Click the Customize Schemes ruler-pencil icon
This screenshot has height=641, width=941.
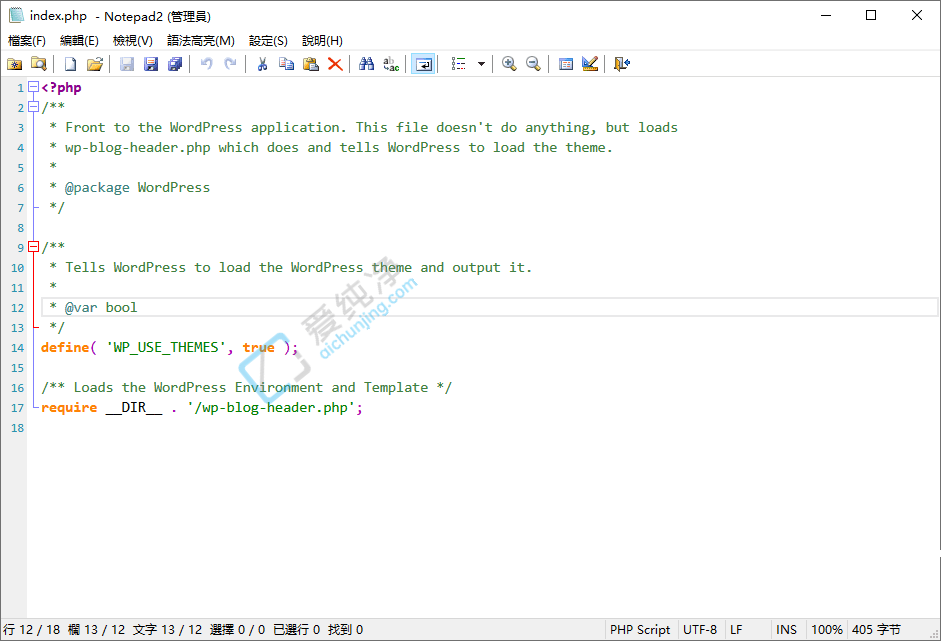589,64
